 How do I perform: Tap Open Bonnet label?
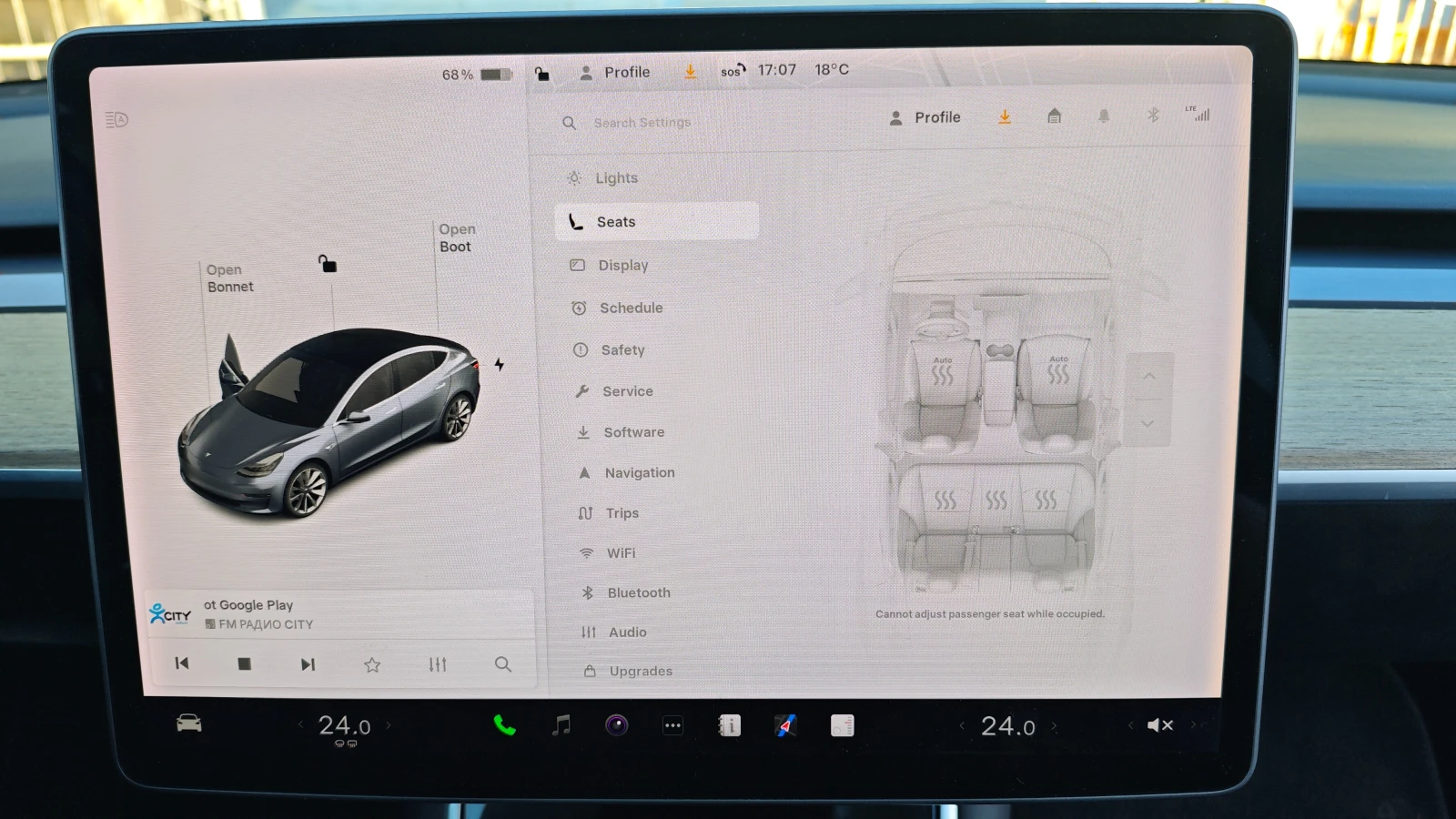(229, 278)
